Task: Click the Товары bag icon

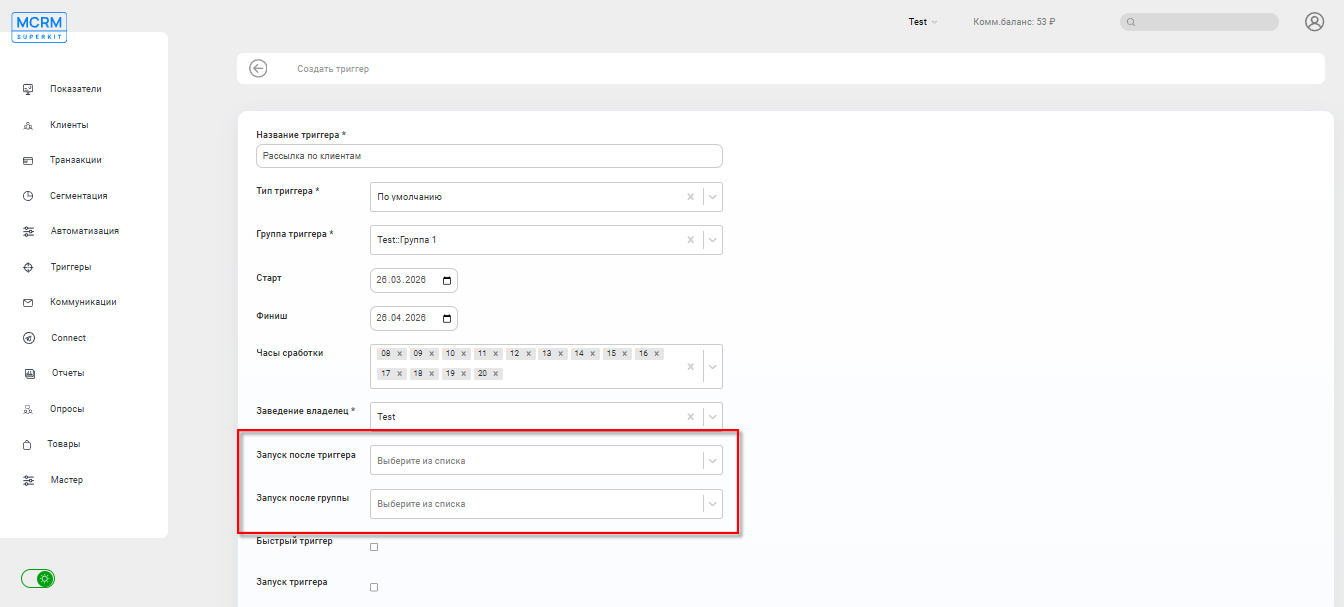Action: tap(28, 444)
